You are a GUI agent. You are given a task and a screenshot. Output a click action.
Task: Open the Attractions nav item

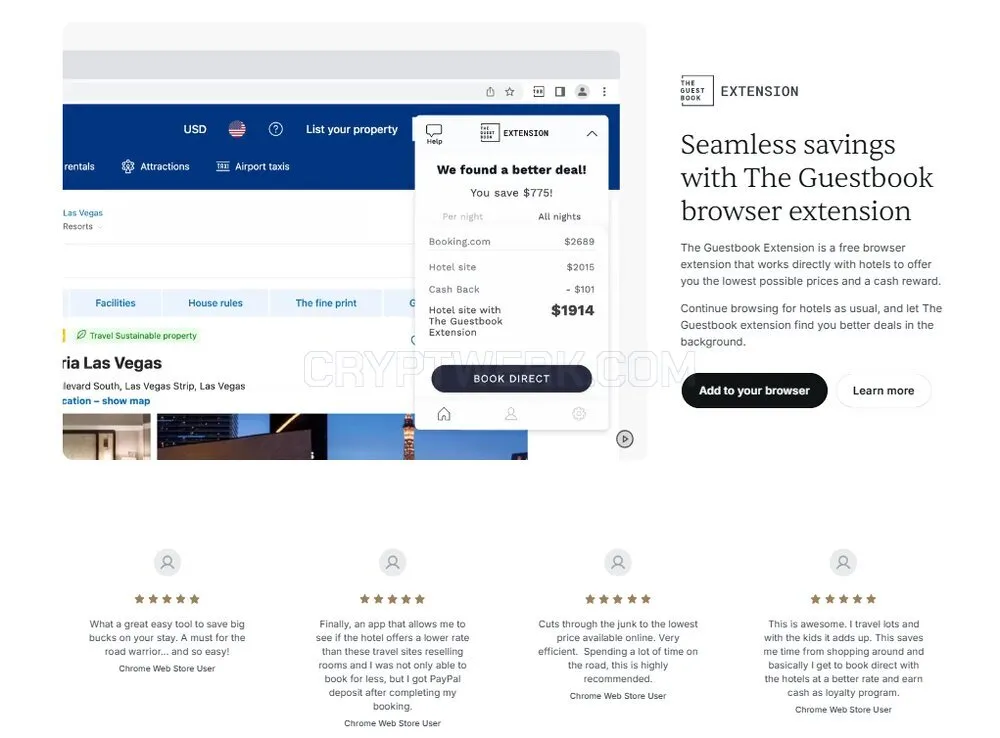point(156,166)
